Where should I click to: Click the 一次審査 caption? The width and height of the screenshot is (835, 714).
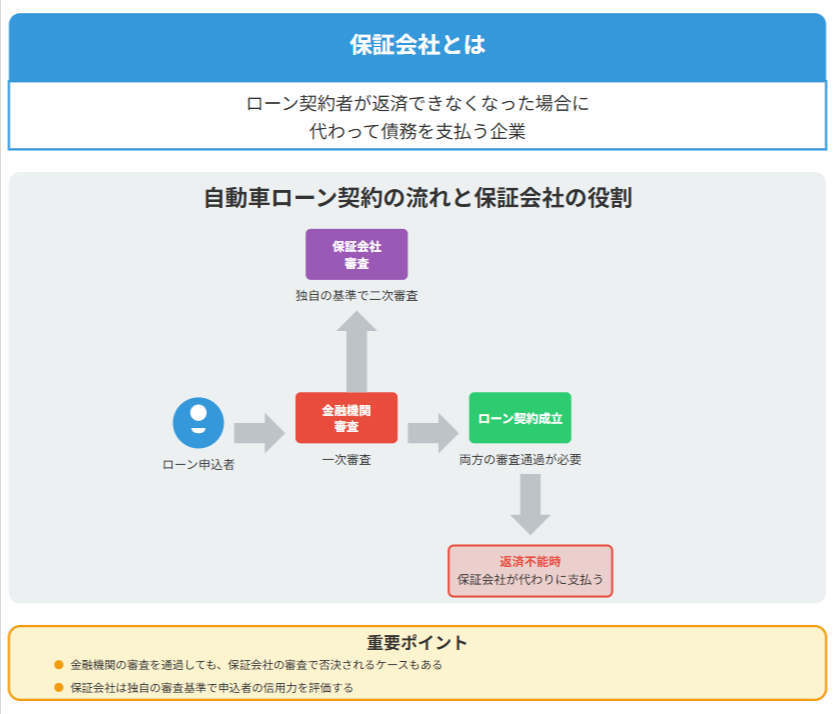pos(346,459)
